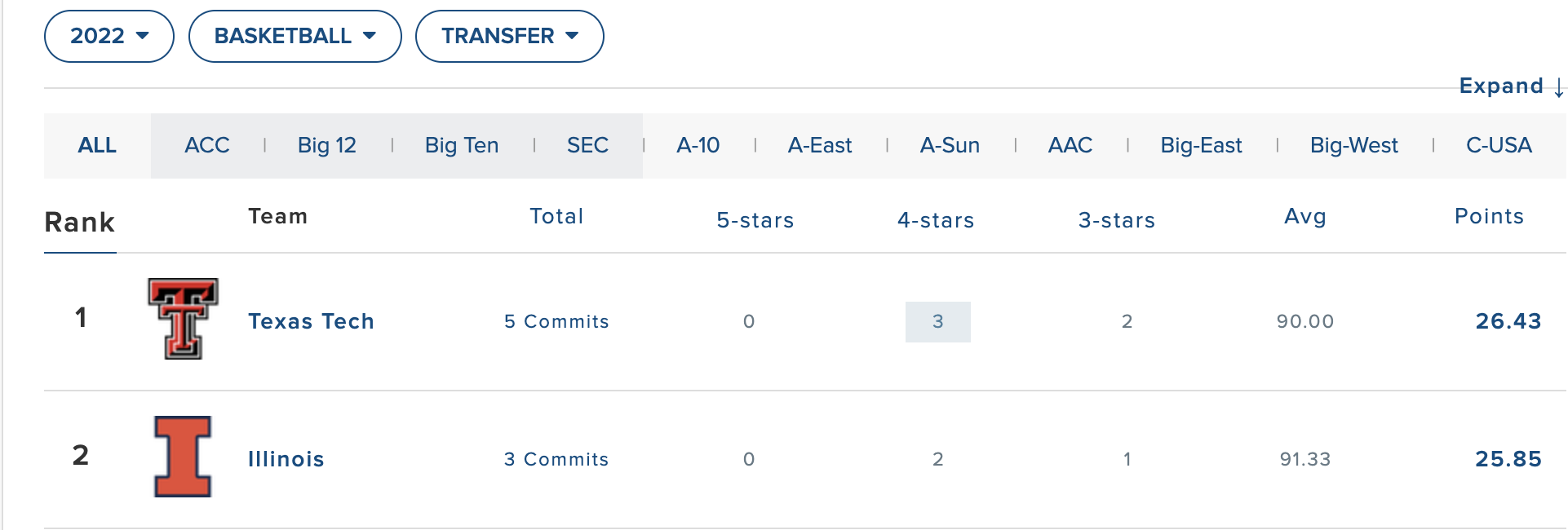Open the BASKETBALL sport dropdown
The height and width of the screenshot is (530, 1568).
(x=295, y=36)
